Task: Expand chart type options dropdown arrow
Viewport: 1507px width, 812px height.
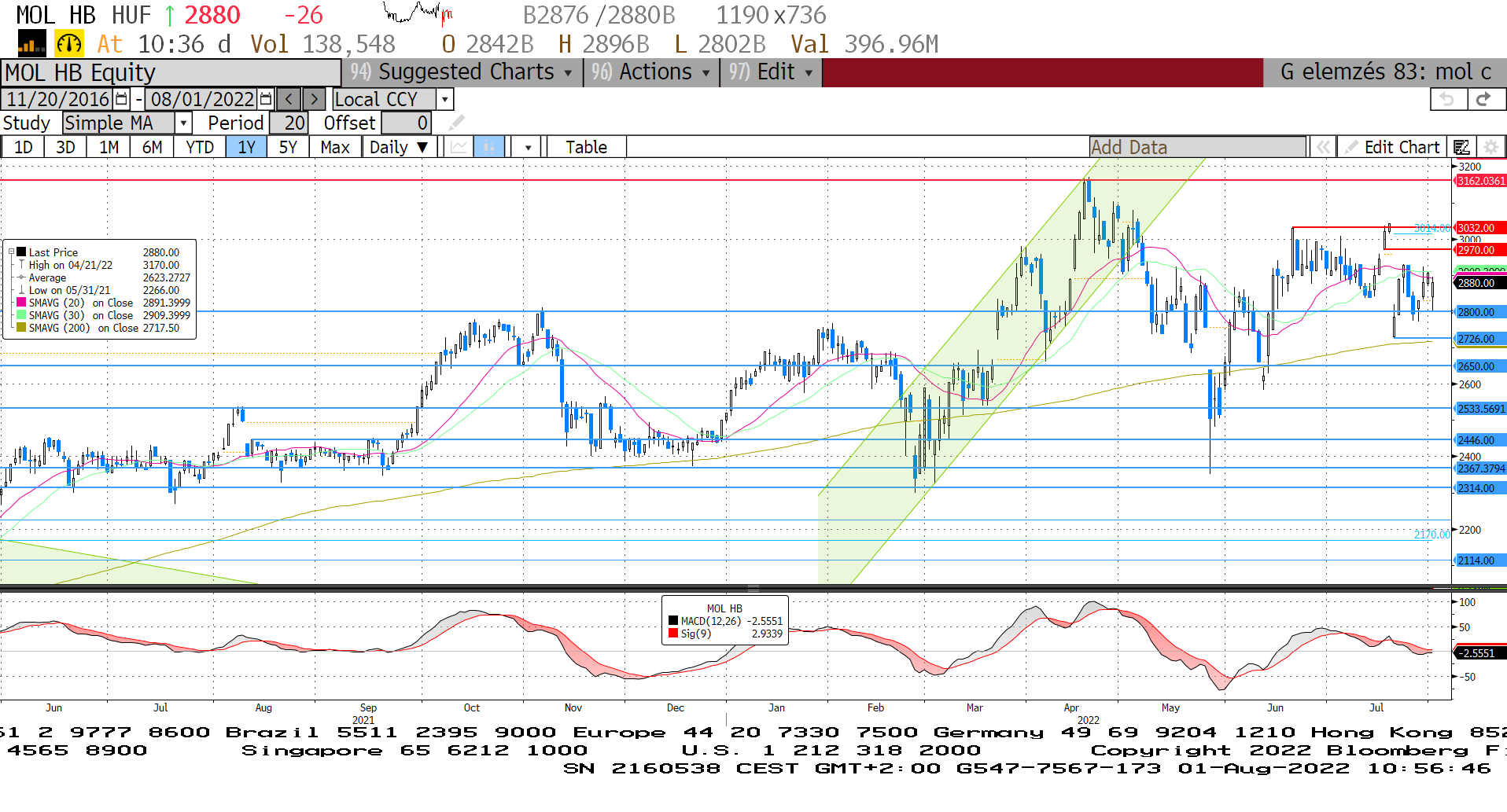Action: [528, 147]
